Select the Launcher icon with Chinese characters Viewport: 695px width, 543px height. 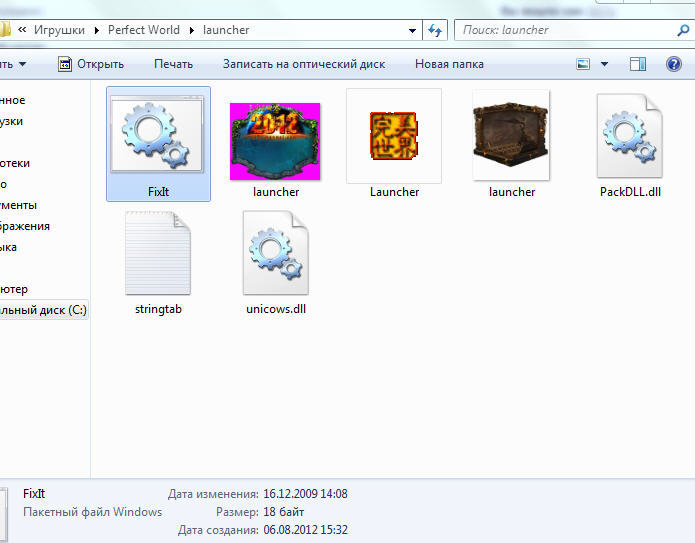pos(394,137)
